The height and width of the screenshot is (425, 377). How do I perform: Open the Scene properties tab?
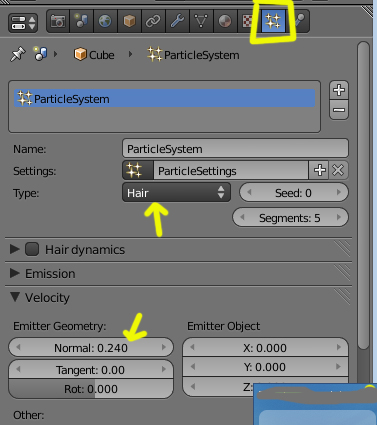[81, 22]
